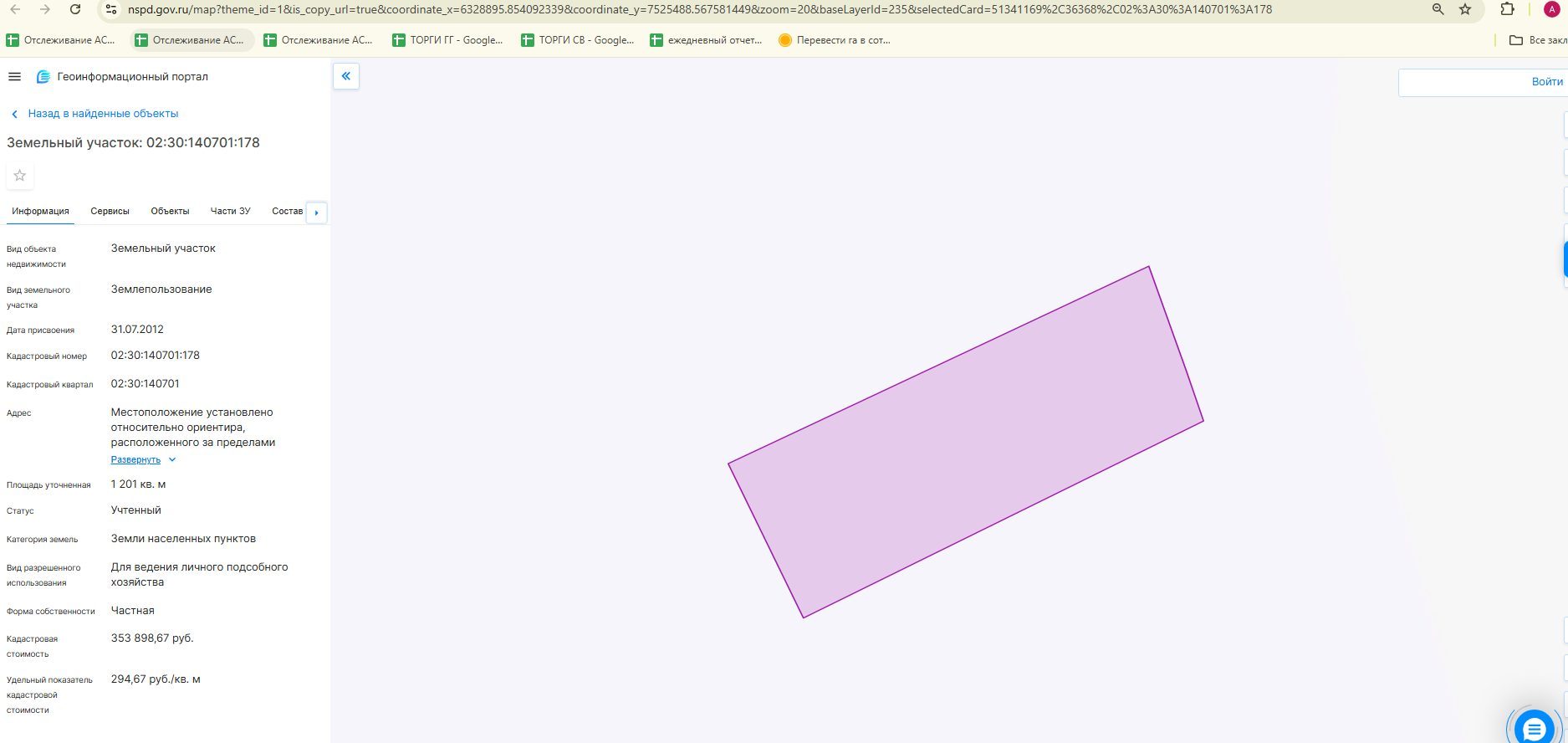Image resolution: width=1568 pixels, height=743 pixels.
Task: Click the Землепользование value
Action: 161,290
